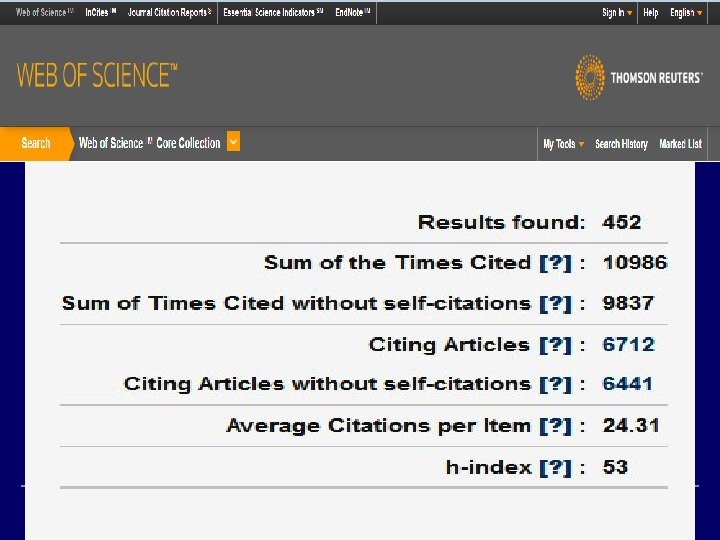
Task: Open the My Tools menu
Action: pyautogui.click(x=563, y=144)
